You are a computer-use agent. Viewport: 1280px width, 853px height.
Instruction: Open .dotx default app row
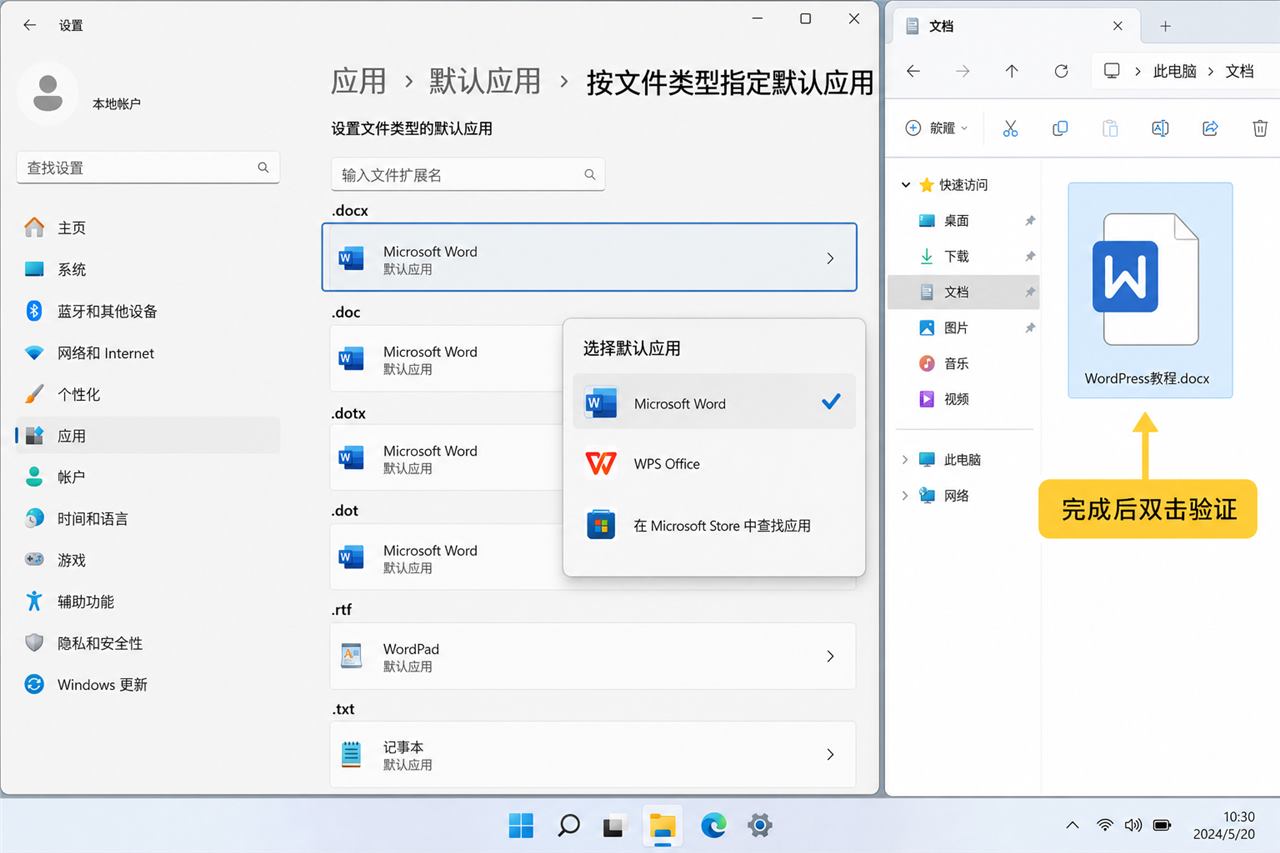pyautogui.click(x=446, y=457)
